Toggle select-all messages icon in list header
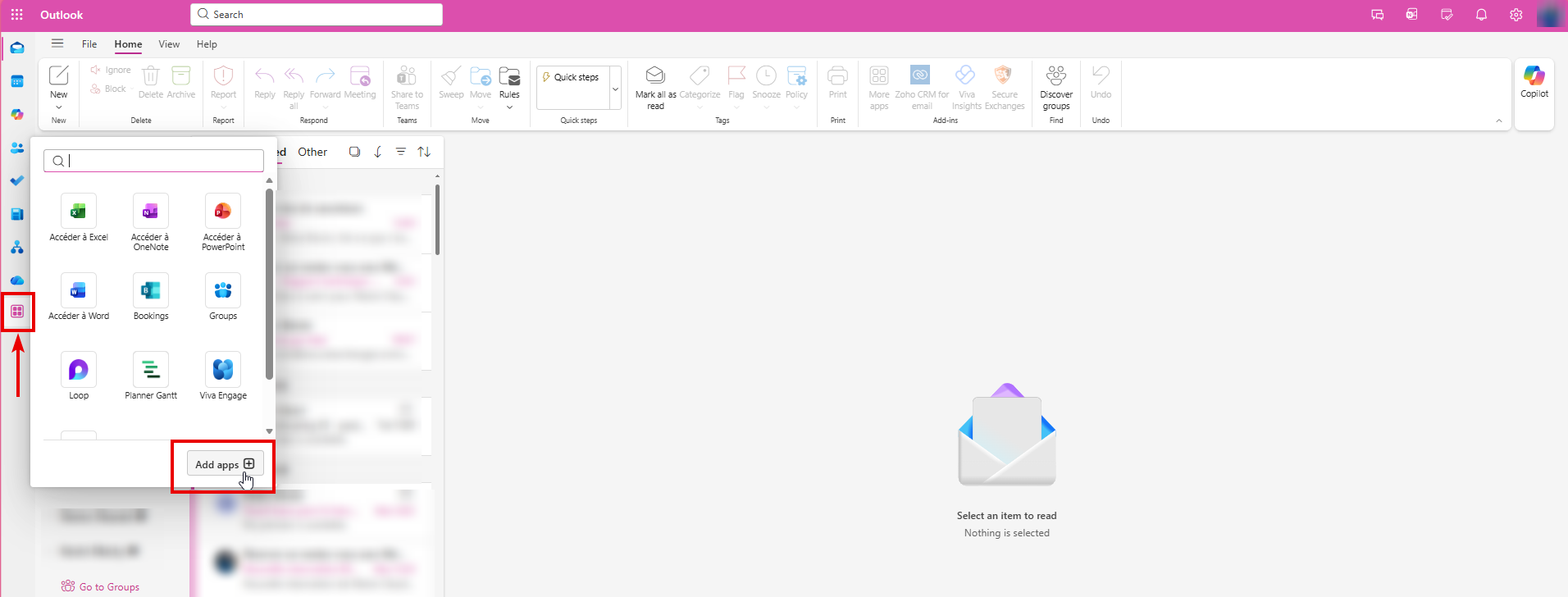The width and height of the screenshot is (1568, 597). tap(354, 152)
